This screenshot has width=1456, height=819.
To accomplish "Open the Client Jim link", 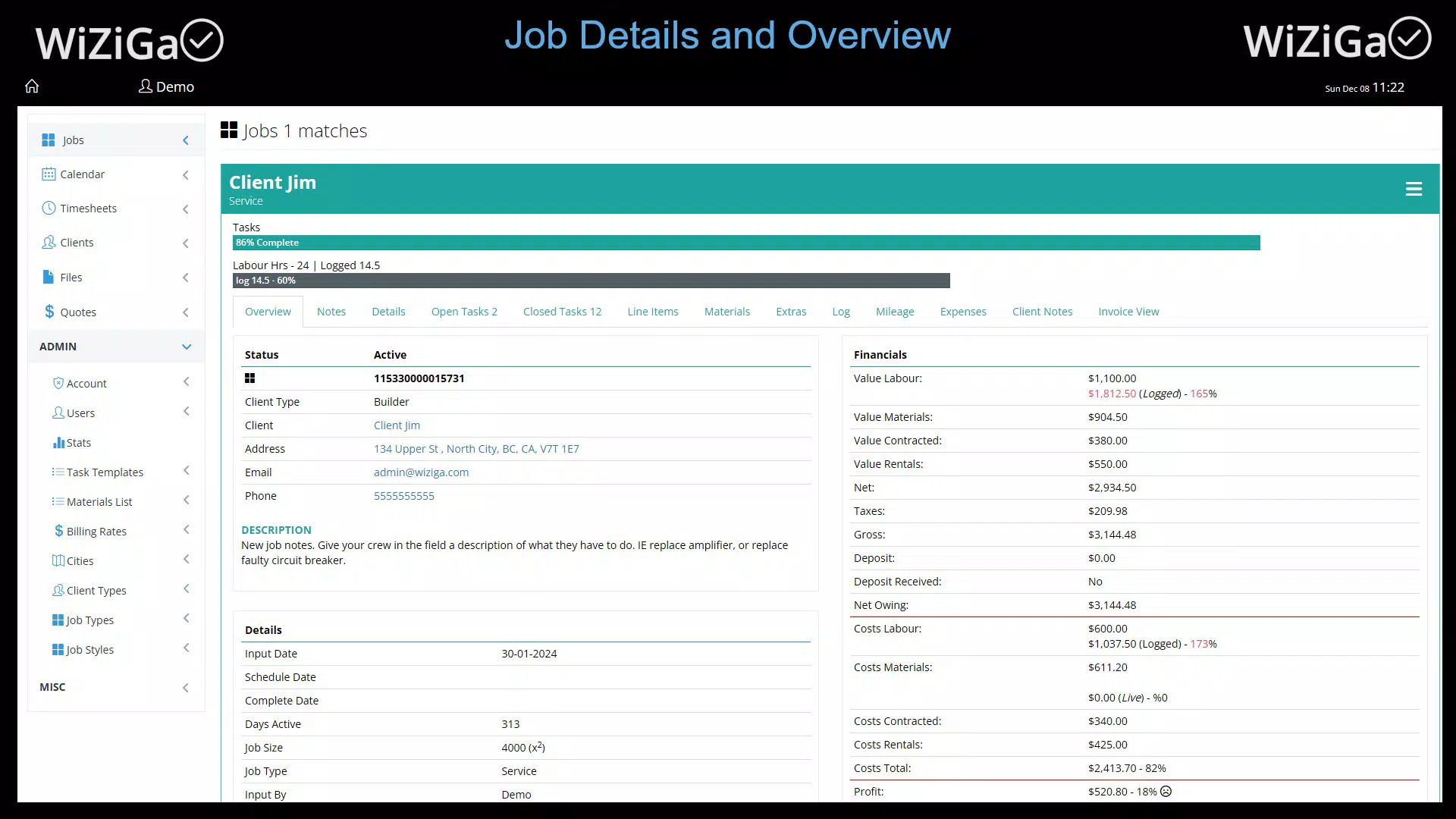I will (x=397, y=425).
